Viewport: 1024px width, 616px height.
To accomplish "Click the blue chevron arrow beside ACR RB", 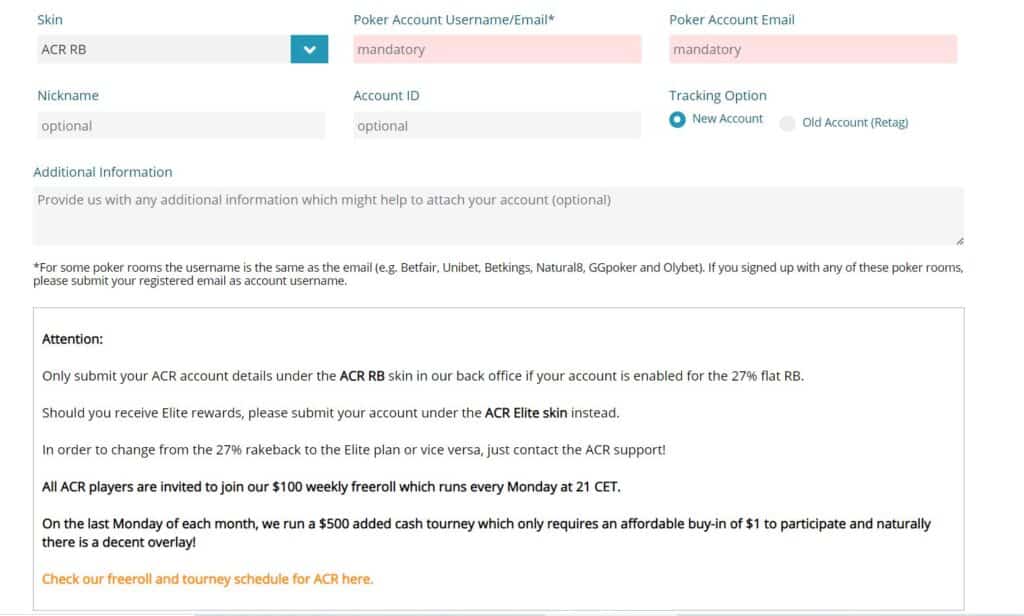I will click(309, 49).
